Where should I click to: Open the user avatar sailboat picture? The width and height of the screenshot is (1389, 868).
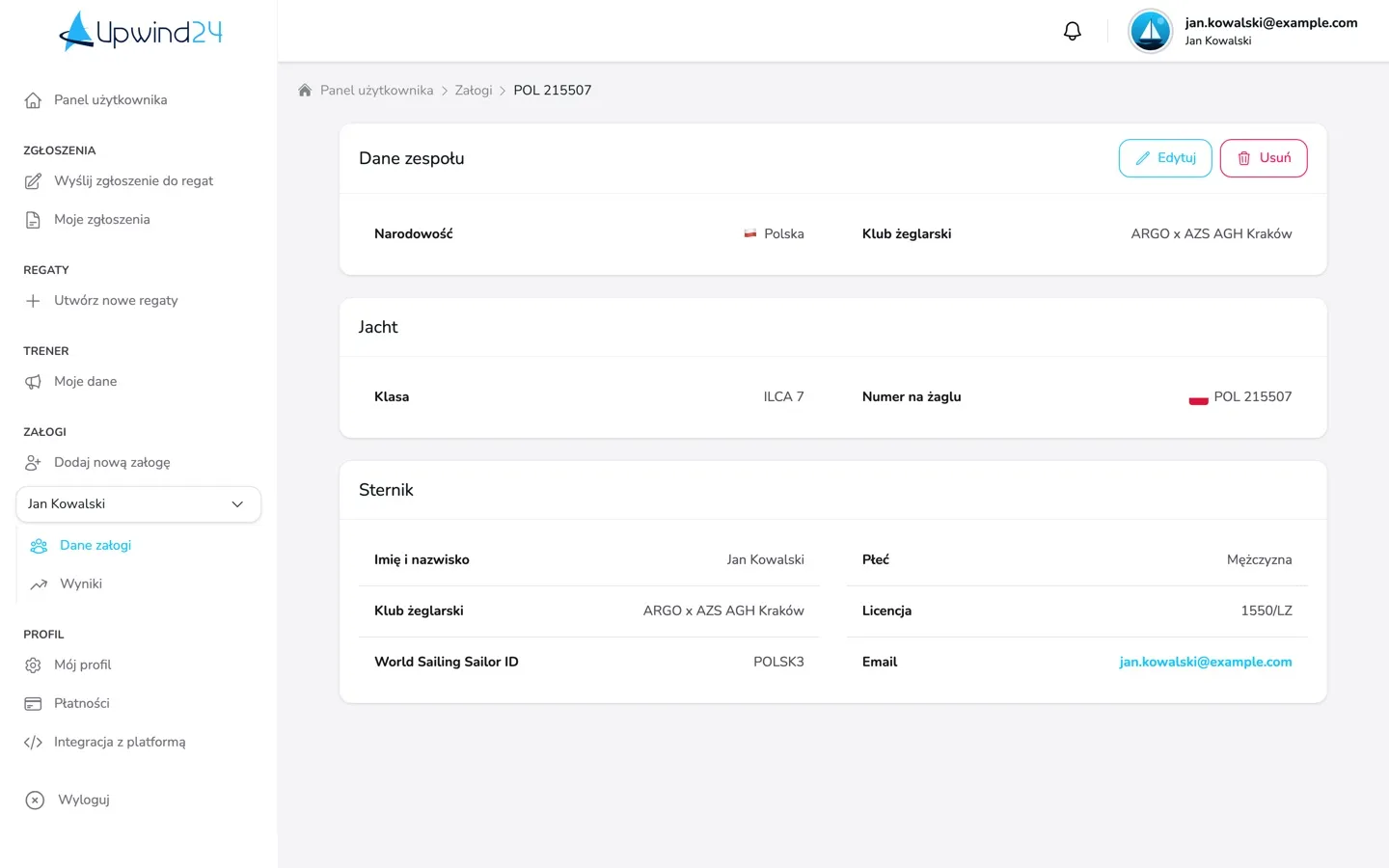coord(1150,31)
